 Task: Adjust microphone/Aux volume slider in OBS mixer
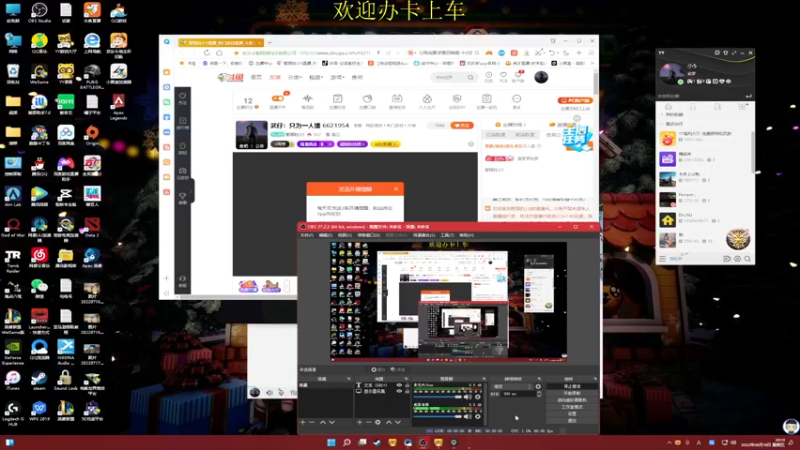point(438,396)
